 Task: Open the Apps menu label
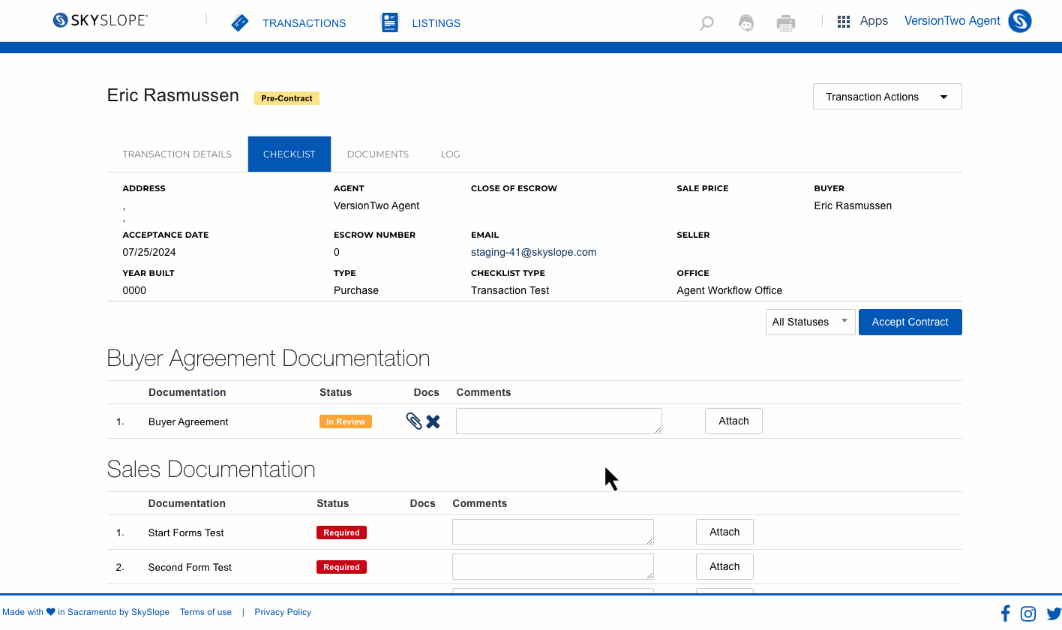coord(874,21)
